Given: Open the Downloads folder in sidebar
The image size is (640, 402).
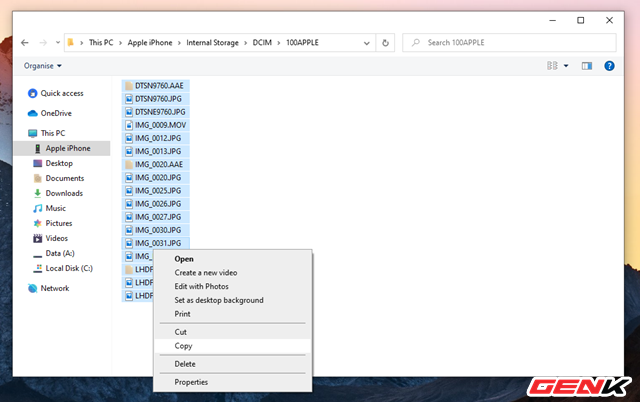Looking at the screenshot, I should (x=64, y=193).
